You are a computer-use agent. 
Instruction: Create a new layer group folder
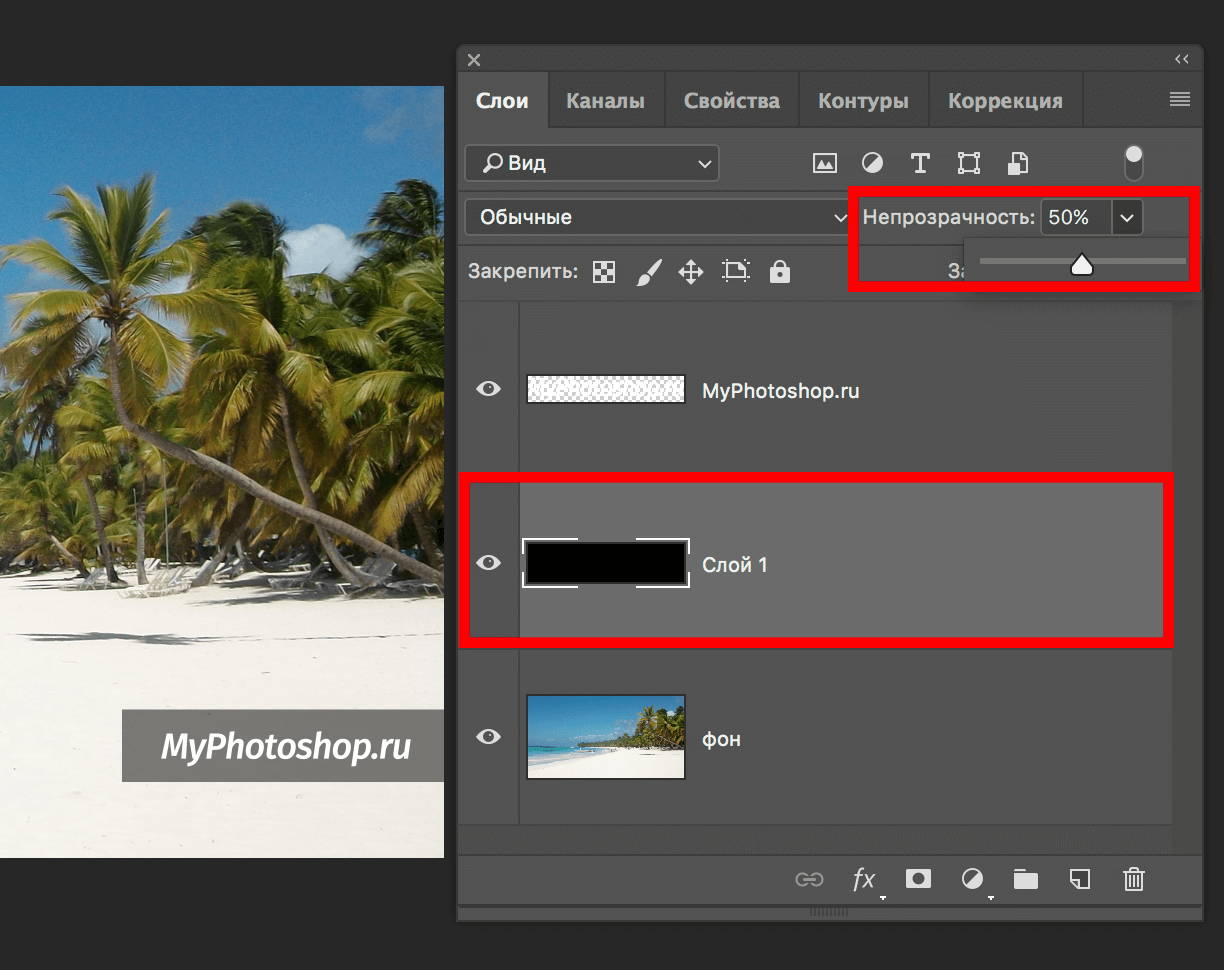[1025, 879]
